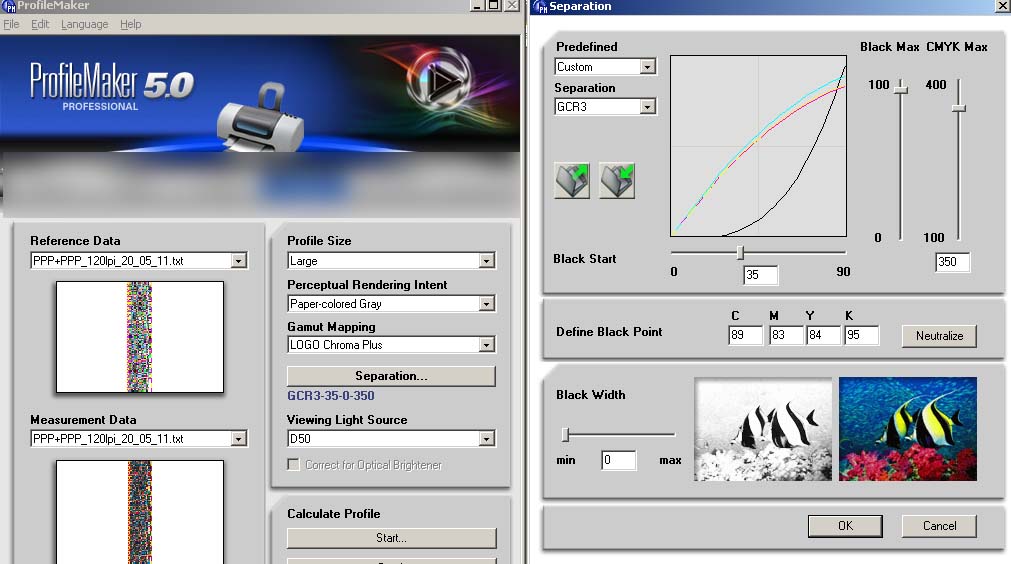The image size is (1011, 564).
Task: Click the Reference Data chart preview
Action: [x=140, y=336]
